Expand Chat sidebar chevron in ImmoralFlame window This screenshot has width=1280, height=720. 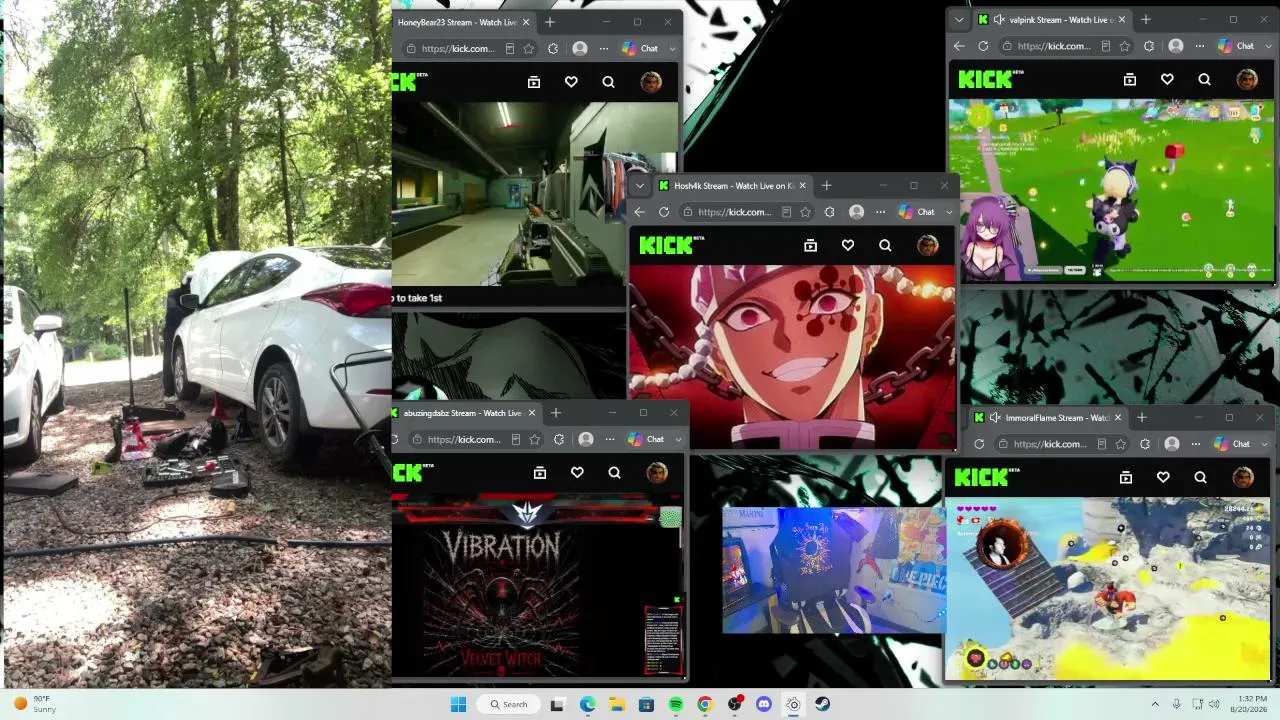(x=1264, y=444)
